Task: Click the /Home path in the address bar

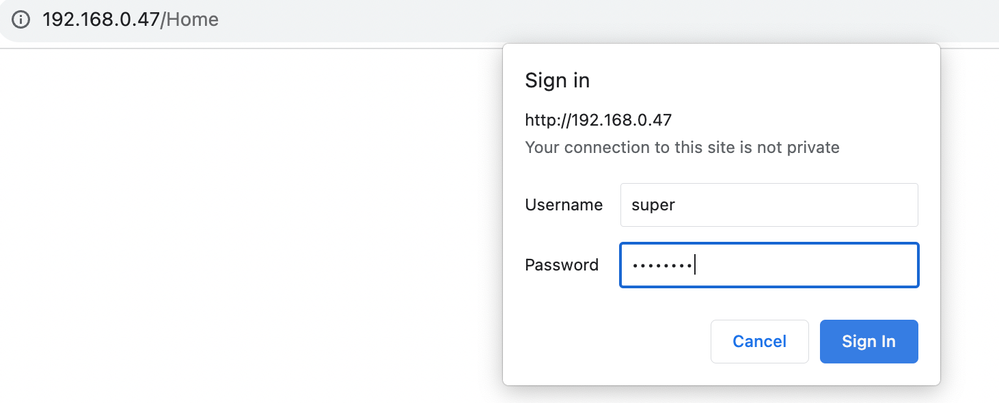Action: (190, 20)
